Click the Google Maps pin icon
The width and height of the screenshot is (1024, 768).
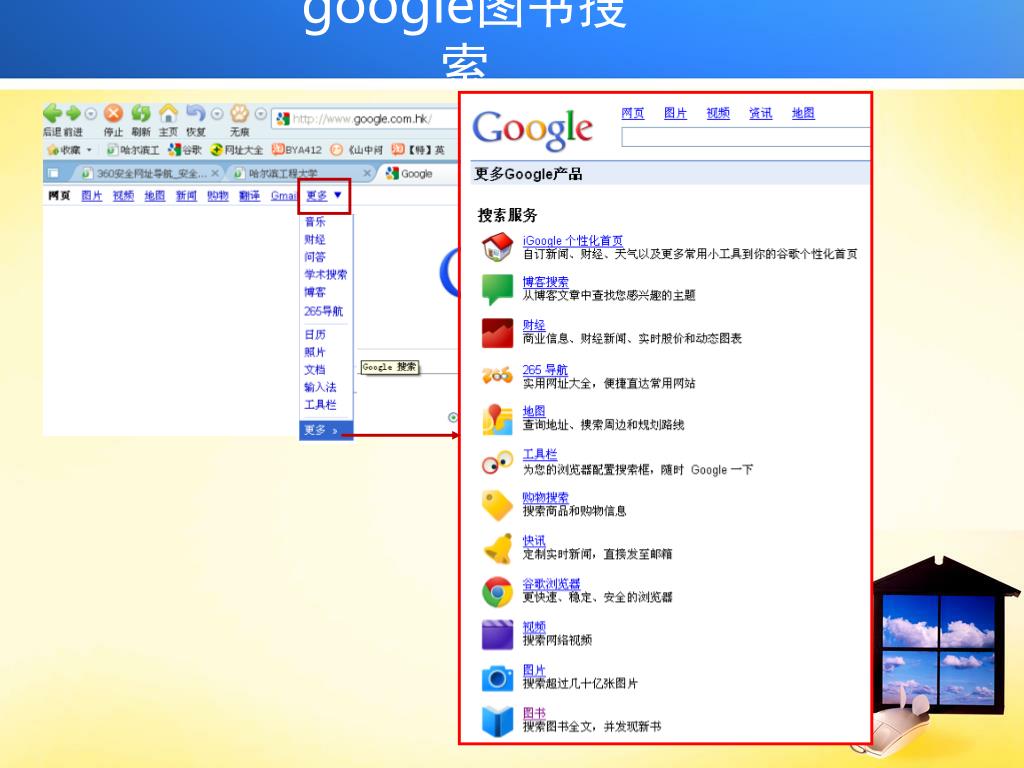[x=498, y=419]
